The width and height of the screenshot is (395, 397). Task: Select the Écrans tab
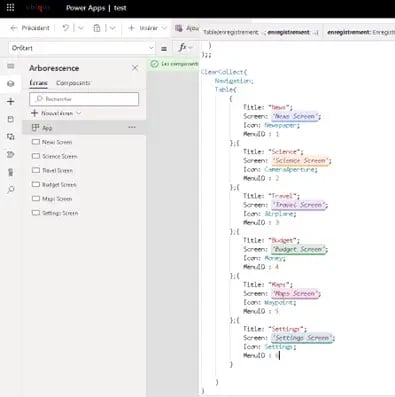(38, 83)
